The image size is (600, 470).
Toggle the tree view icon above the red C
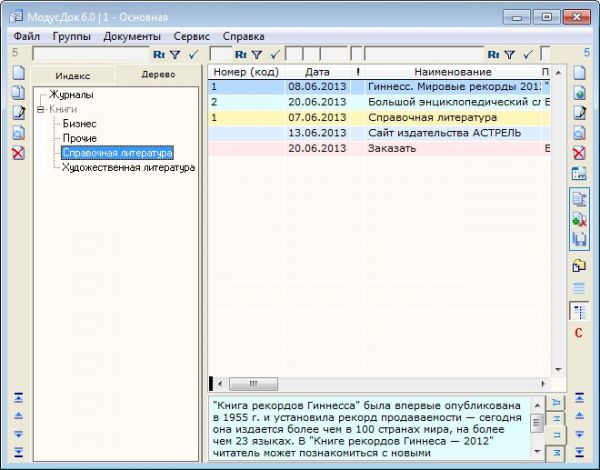[578, 311]
